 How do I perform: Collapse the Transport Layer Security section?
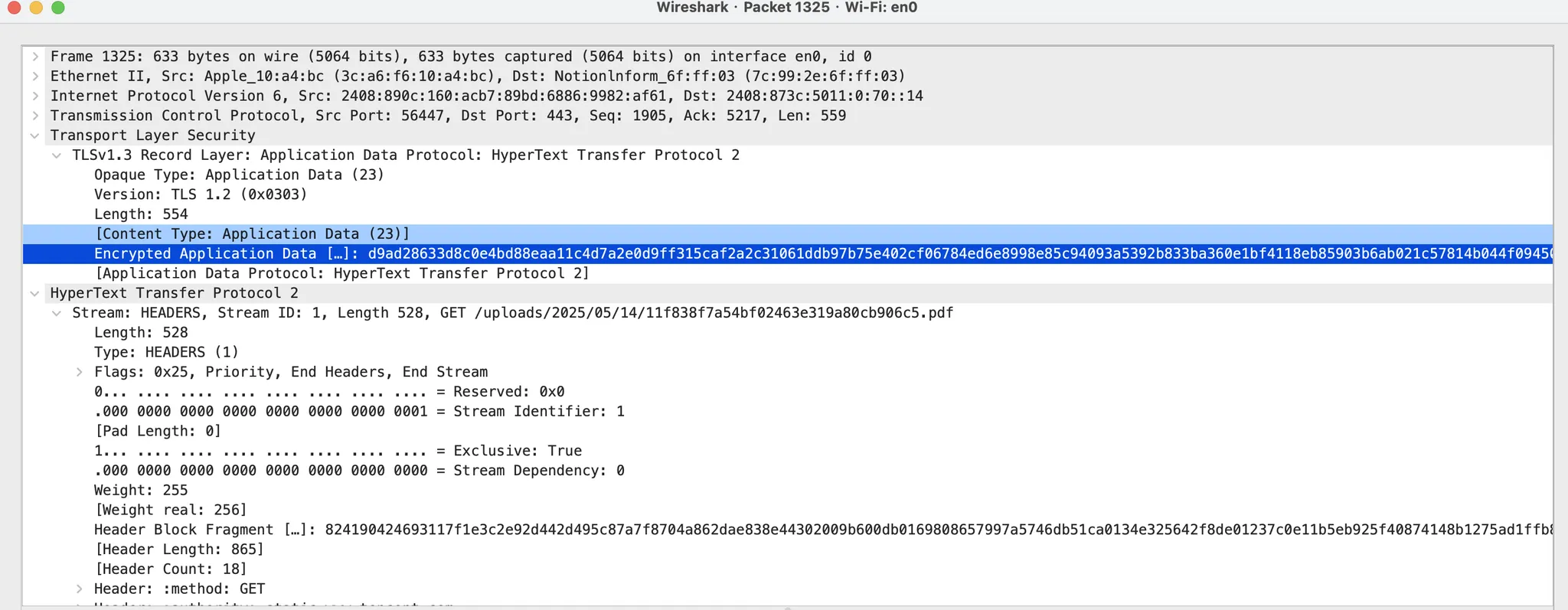point(35,135)
